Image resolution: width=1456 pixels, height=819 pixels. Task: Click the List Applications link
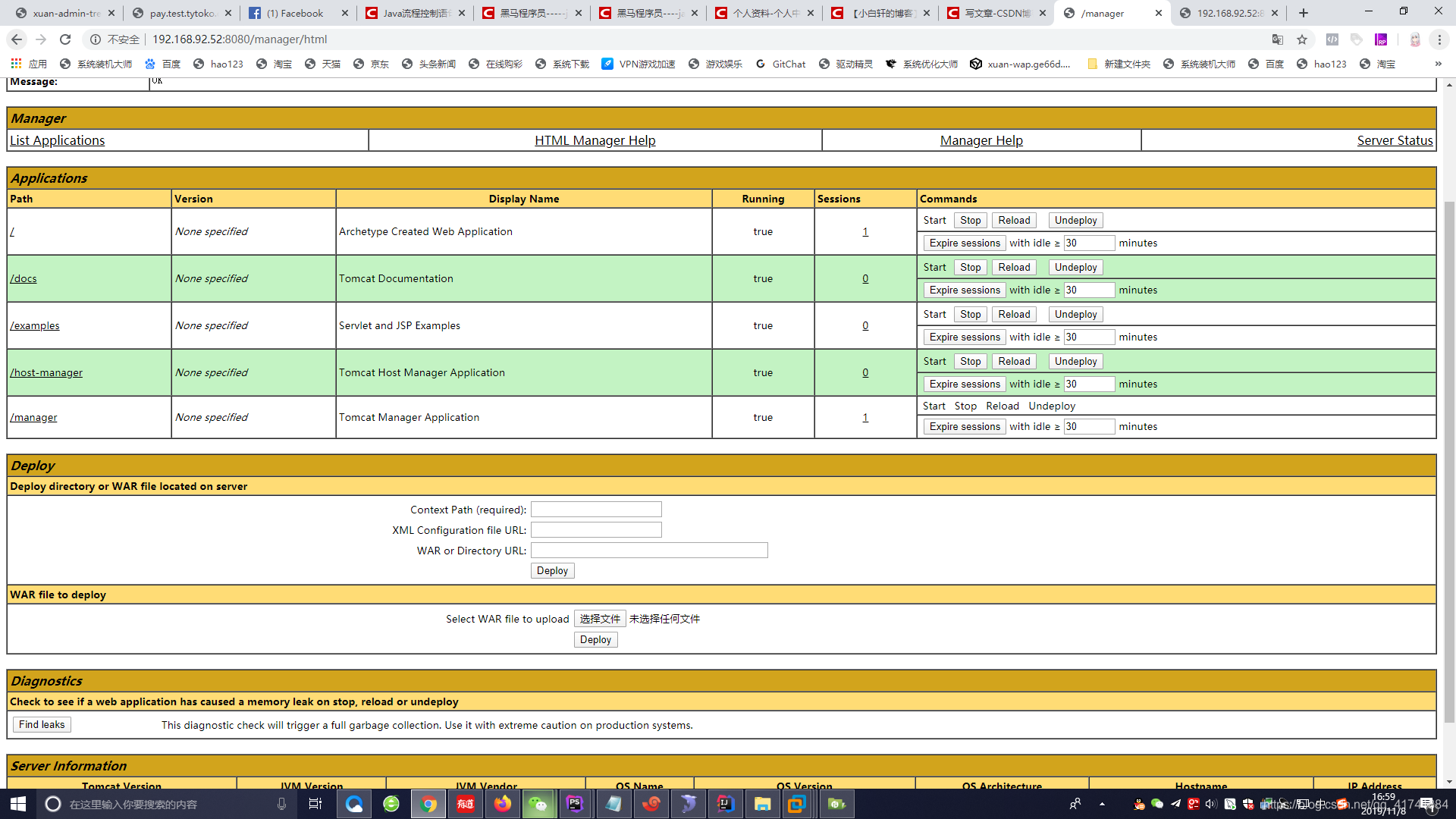point(58,140)
